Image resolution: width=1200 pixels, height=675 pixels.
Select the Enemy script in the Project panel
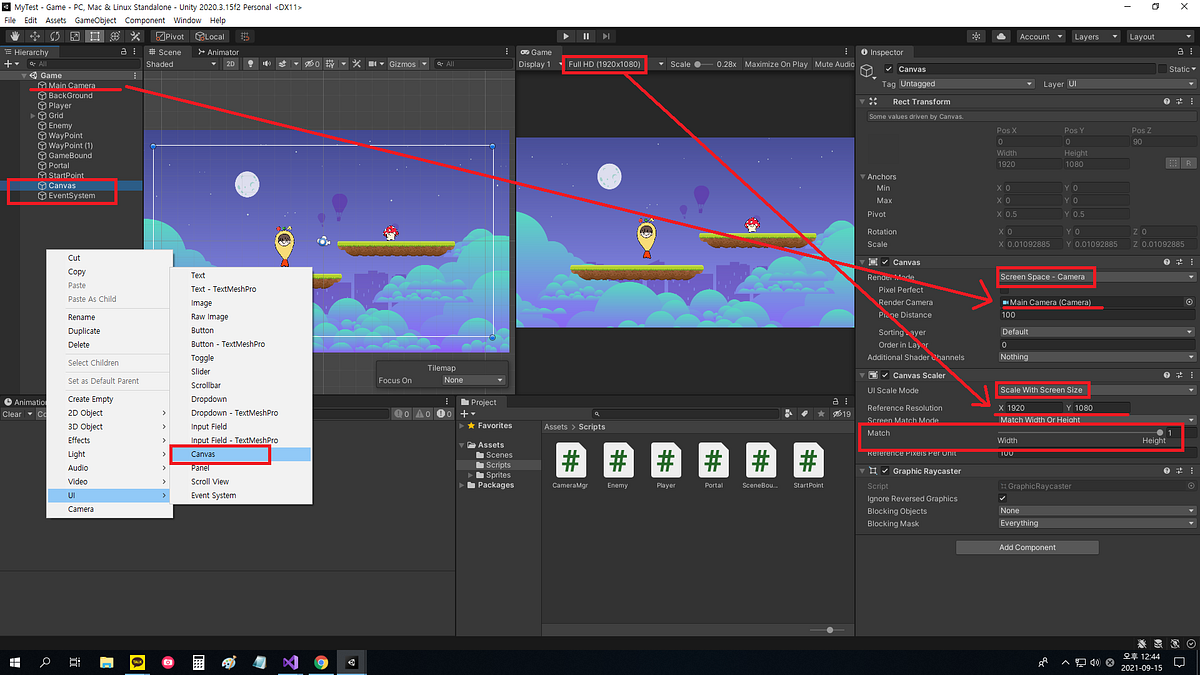coord(618,462)
